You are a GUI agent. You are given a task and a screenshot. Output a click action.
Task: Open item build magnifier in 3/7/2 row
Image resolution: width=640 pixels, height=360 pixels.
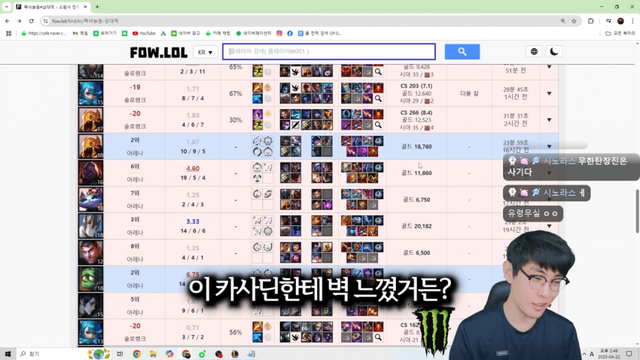click(378, 337)
